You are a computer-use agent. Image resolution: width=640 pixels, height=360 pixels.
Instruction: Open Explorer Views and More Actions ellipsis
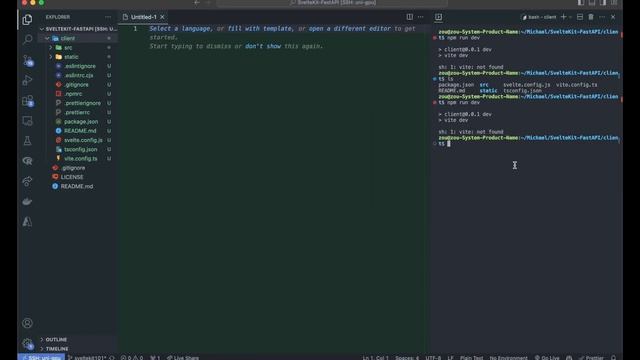[x=108, y=17]
